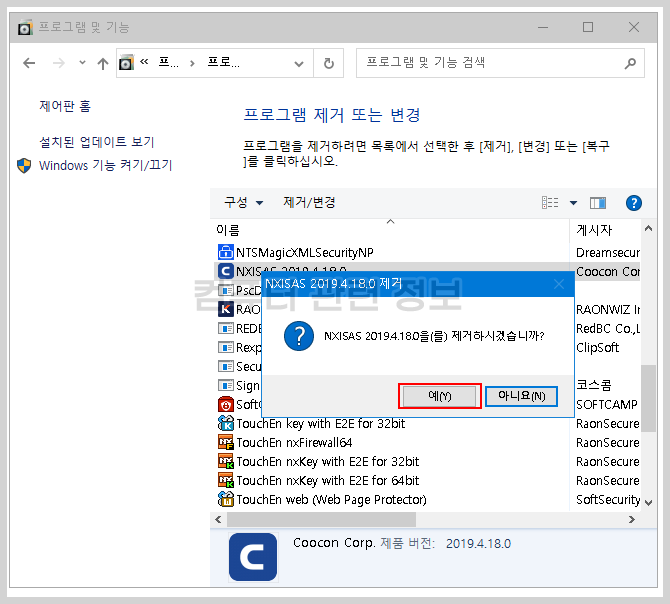This screenshot has height=604, width=670.
Task: Click the search magnifier icon
Action: coord(630,63)
